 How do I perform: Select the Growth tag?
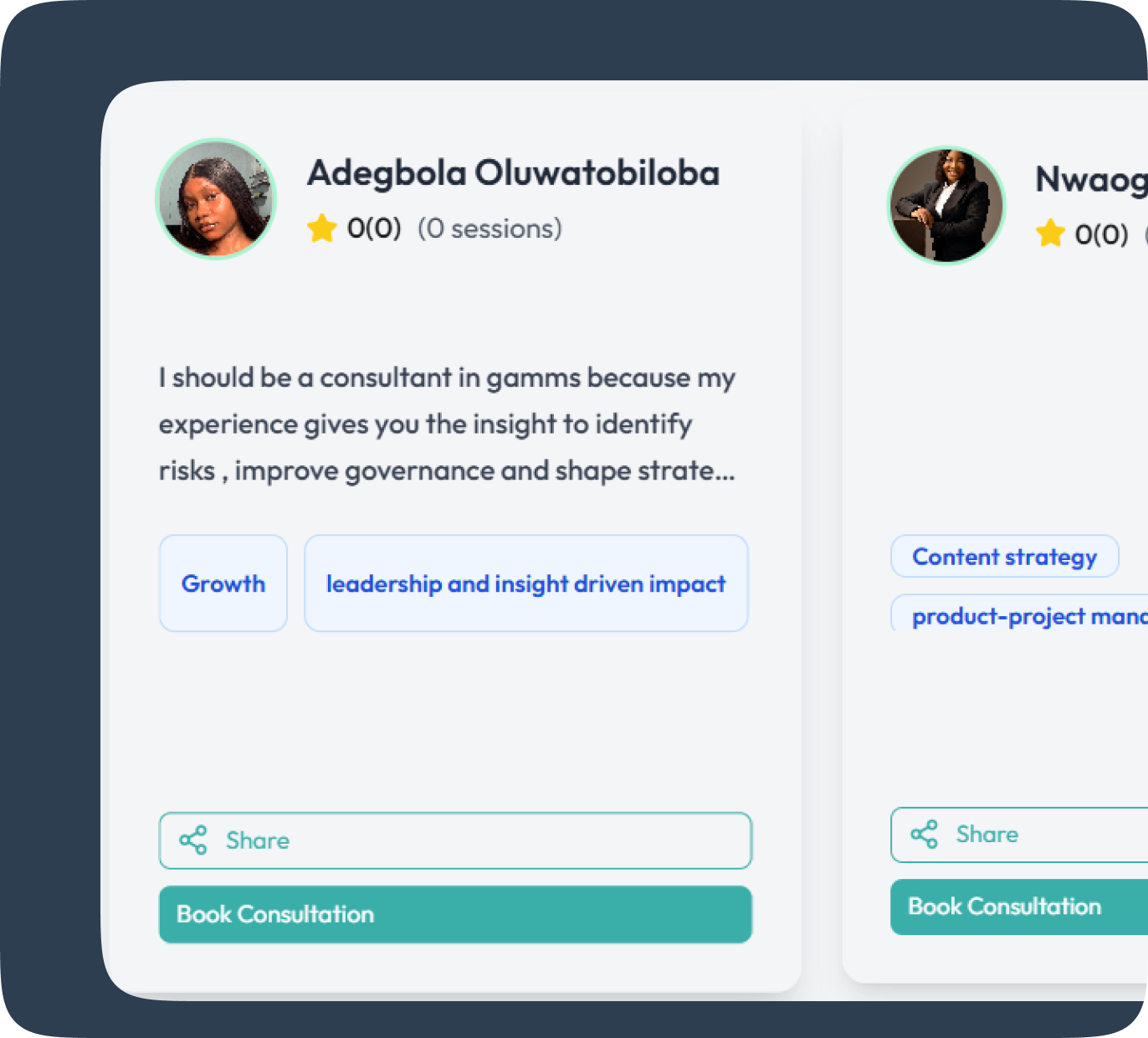pos(223,583)
